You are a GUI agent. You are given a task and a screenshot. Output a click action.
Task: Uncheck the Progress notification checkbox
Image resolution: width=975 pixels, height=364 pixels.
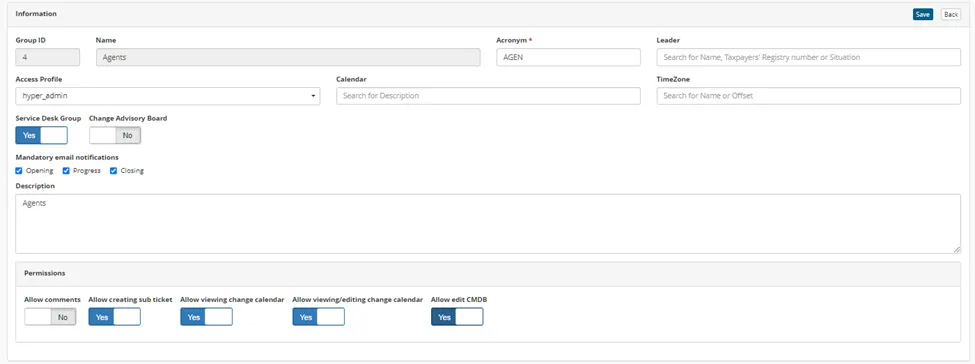66,170
